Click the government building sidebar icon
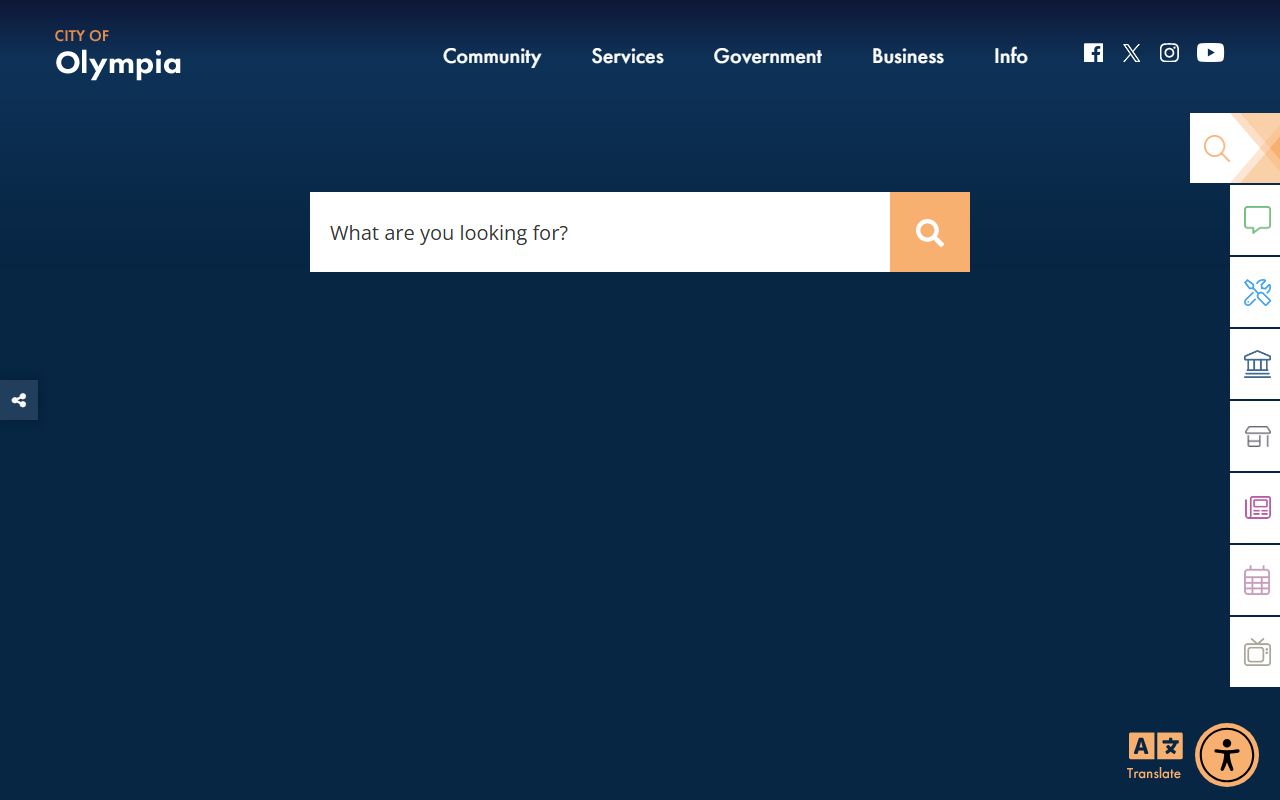Viewport: 1280px width, 800px height. [x=1256, y=364]
